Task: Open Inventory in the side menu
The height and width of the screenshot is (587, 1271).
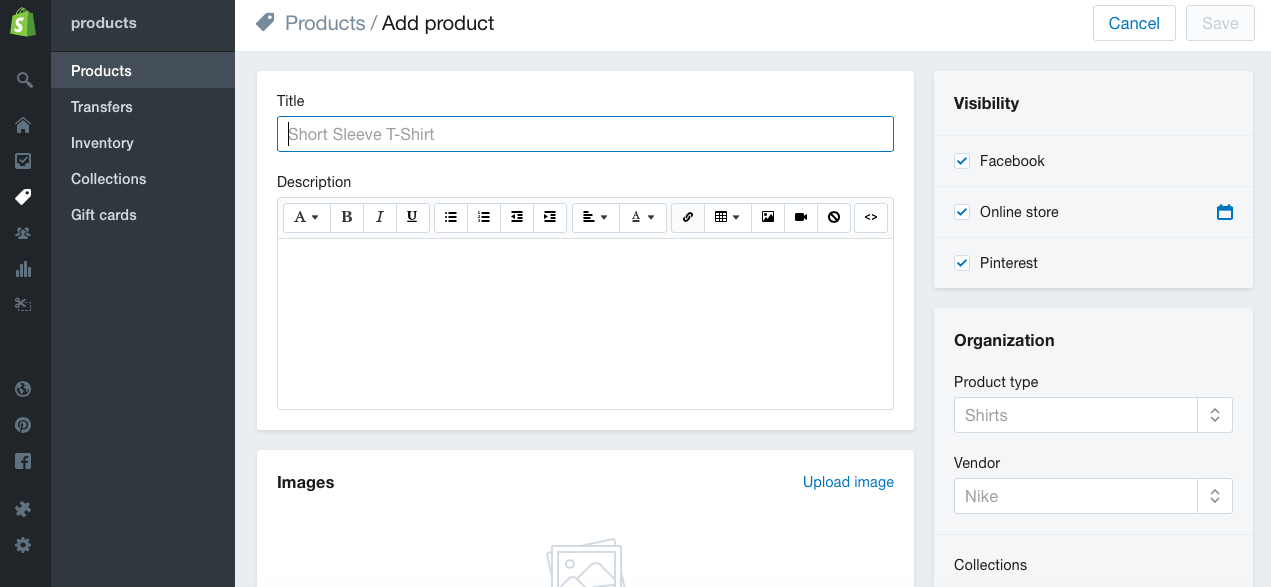Action: click(102, 143)
